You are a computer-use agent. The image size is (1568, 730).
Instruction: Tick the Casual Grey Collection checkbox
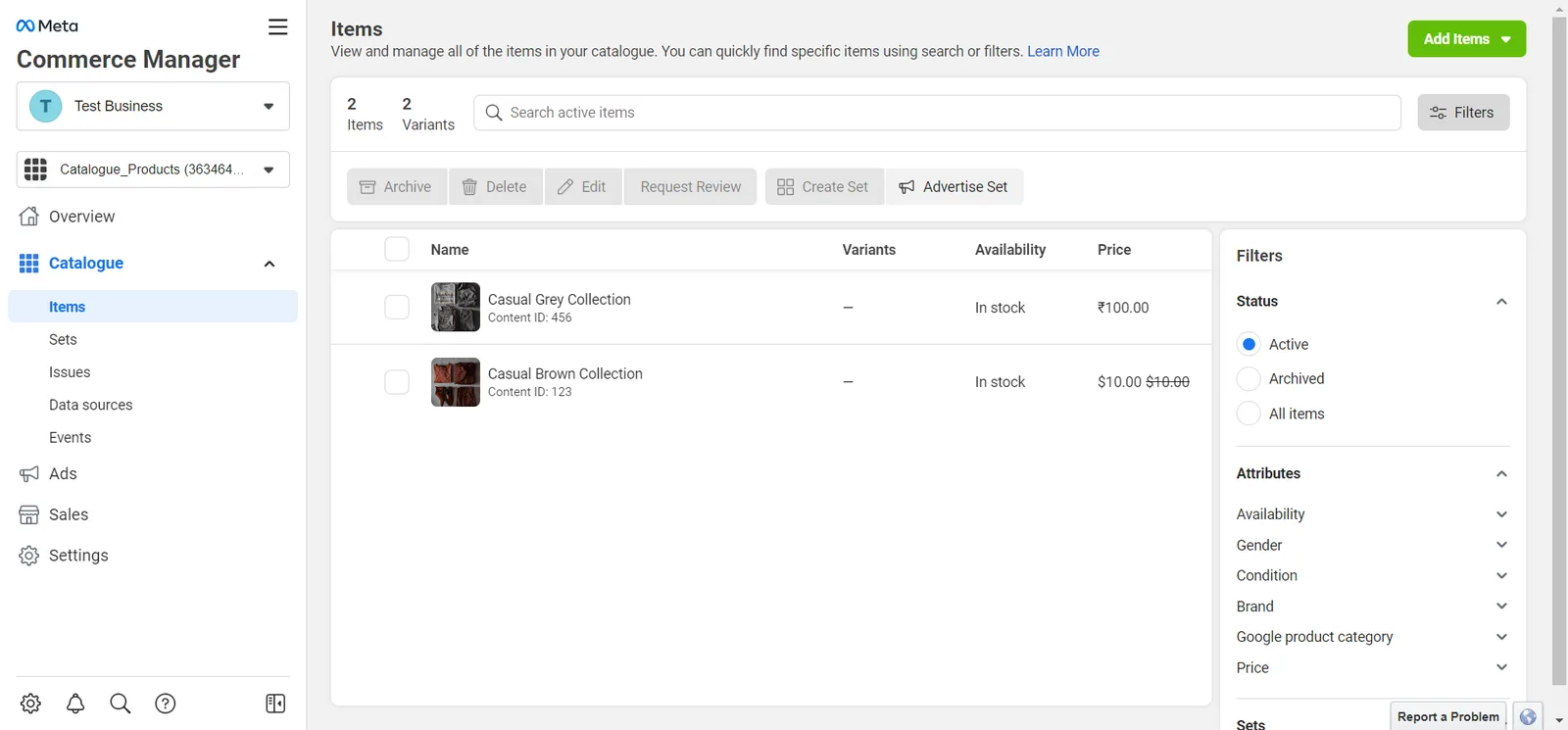[x=397, y=307]
